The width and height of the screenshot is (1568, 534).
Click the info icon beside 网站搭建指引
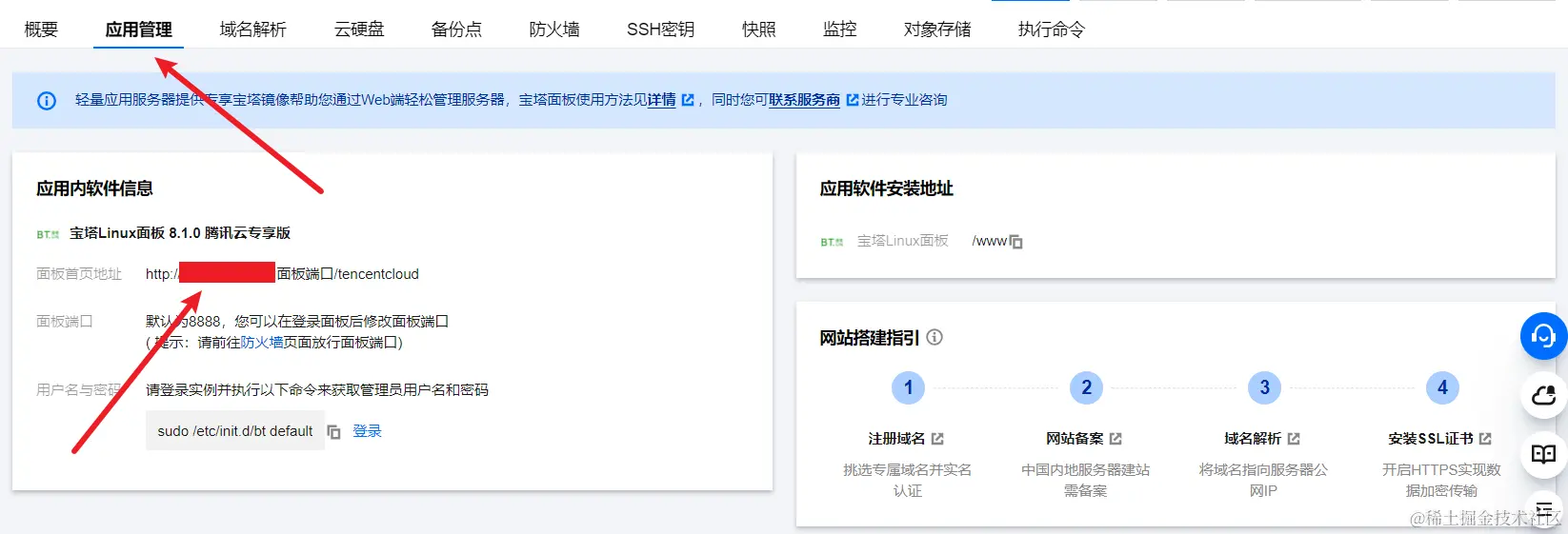(x=935, y=337)
